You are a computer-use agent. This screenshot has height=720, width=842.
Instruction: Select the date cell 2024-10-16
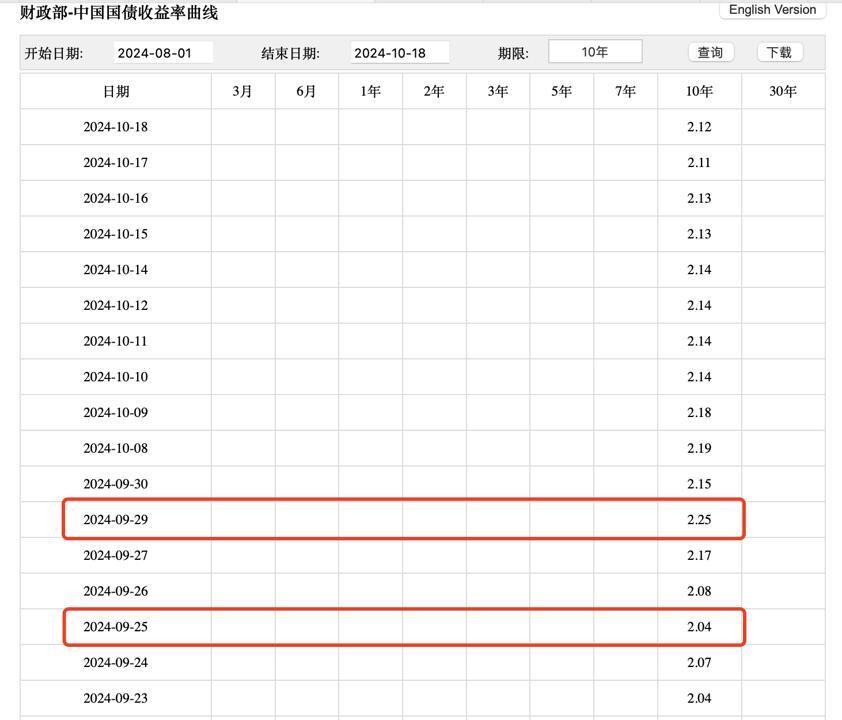point(115,199)
